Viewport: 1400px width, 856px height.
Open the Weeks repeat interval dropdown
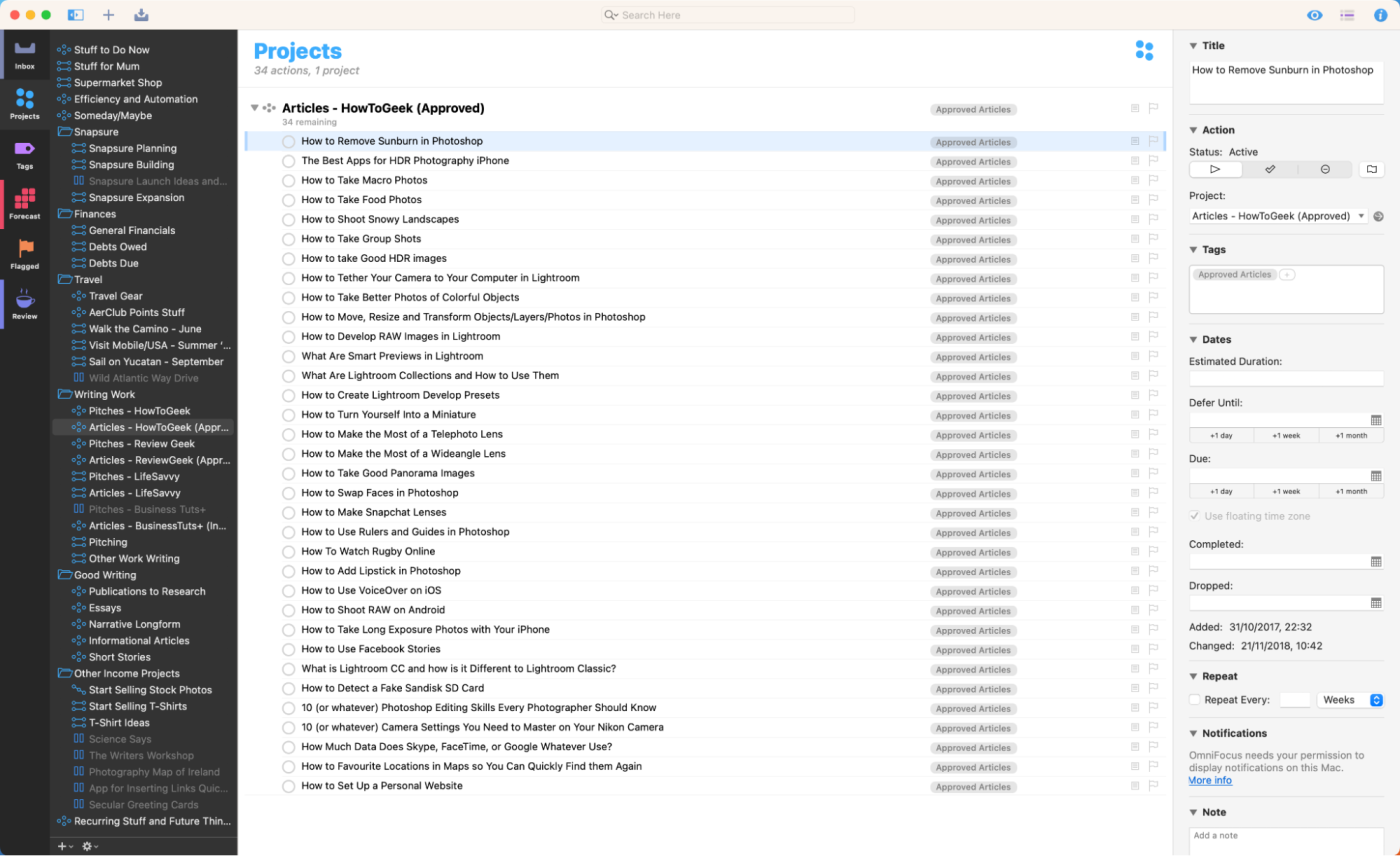pos(1350,700)
